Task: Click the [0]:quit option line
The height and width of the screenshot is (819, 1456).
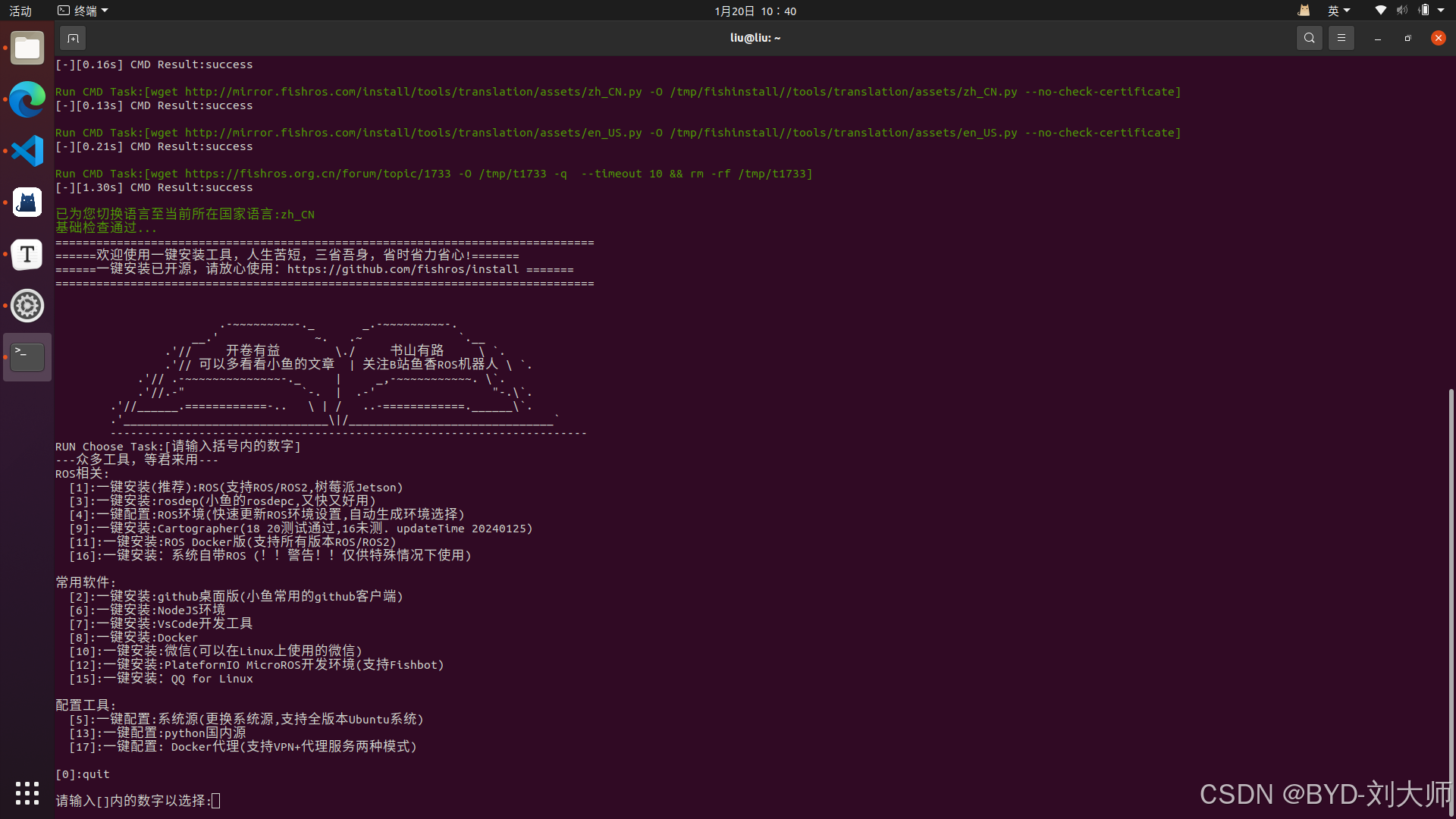Action: point(83,774)
